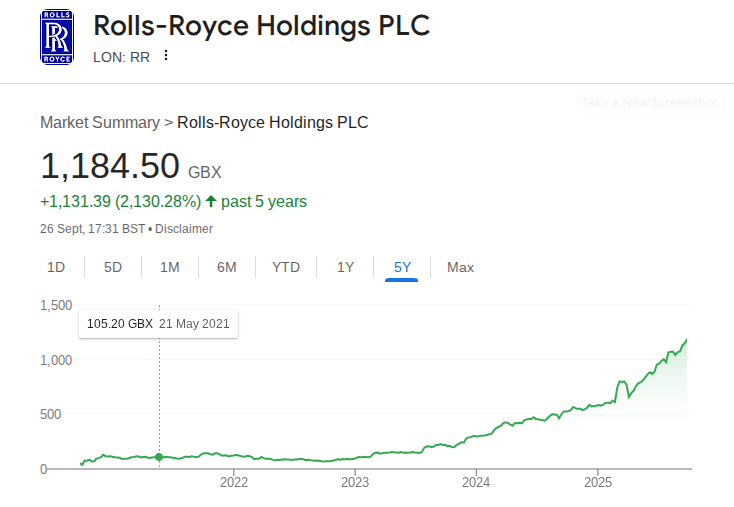Click the 1,000 y-axis label
The height and width of the screenshot is (507, 734).
point(56,360)
